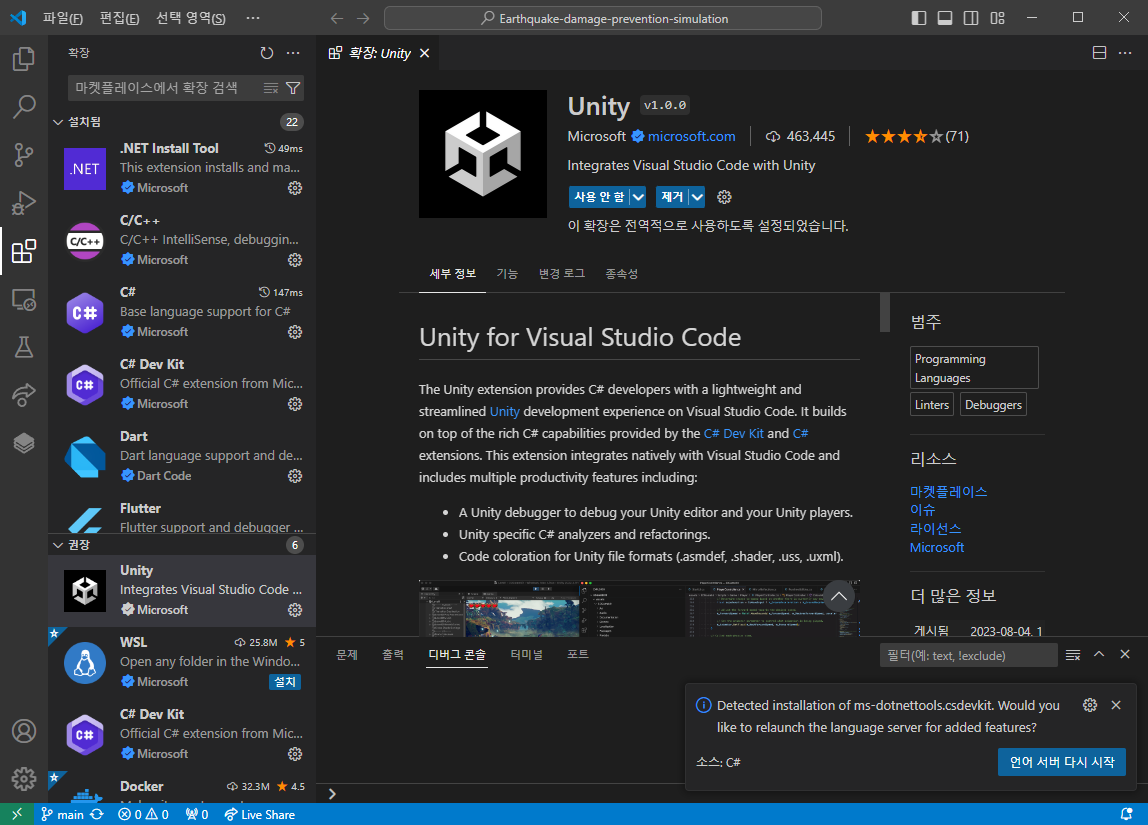1148x825 pixels.
Task: Synchronize changes icon in status bar
Action: (x=97, y=814)
